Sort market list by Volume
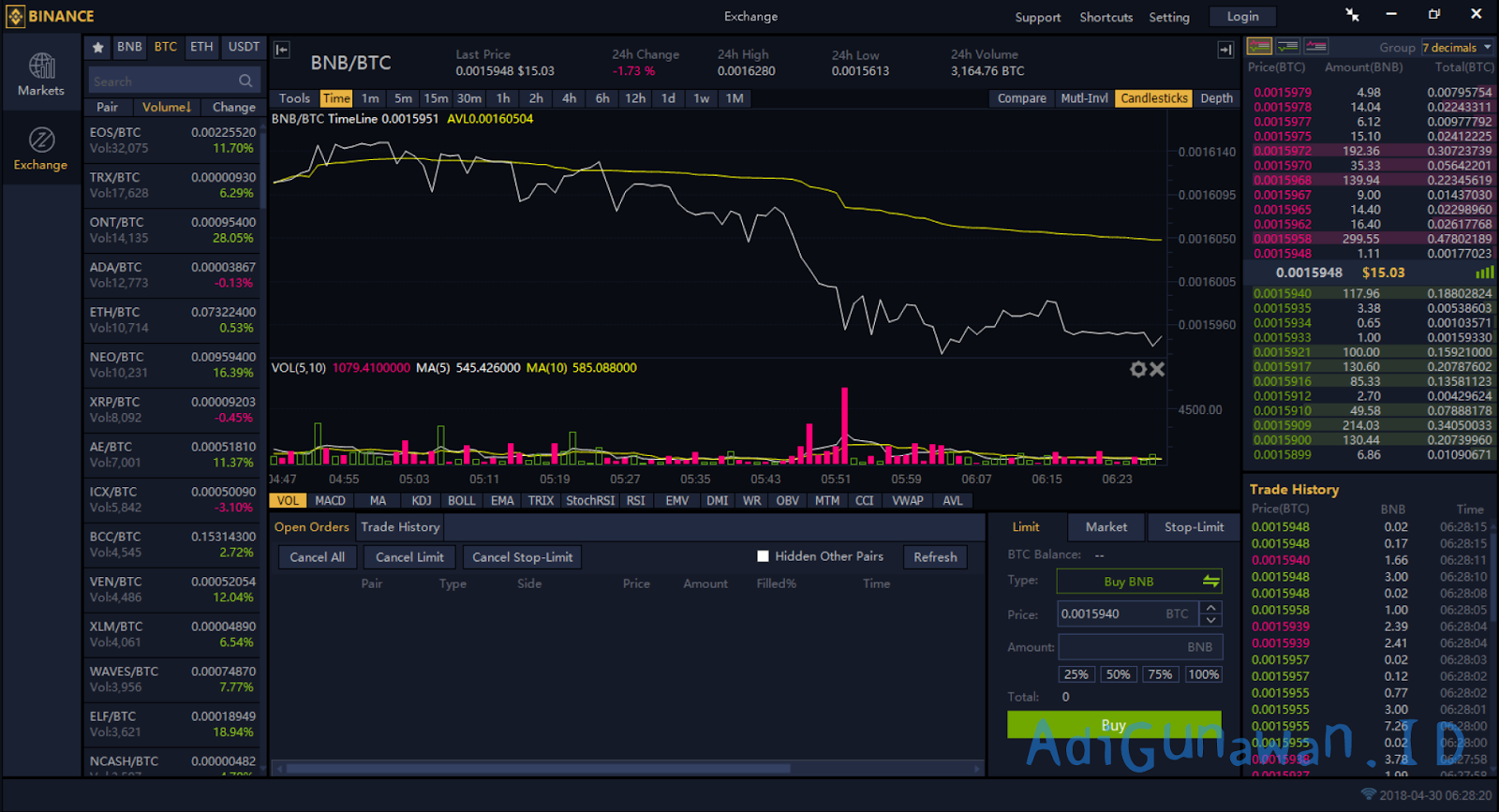The image size is (1499, 812). pos(167,107)
